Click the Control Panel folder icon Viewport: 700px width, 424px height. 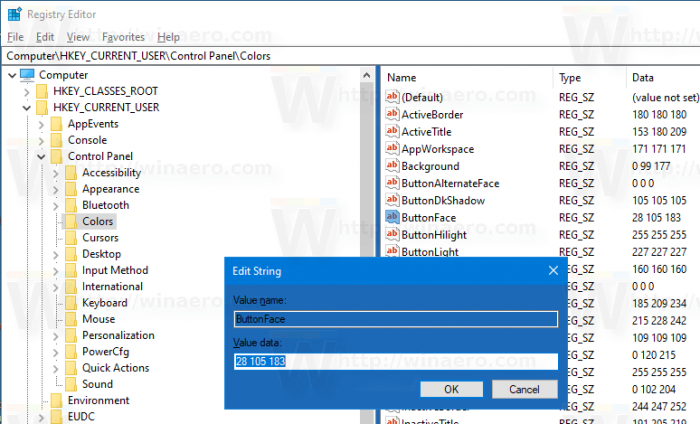[56, 156]
